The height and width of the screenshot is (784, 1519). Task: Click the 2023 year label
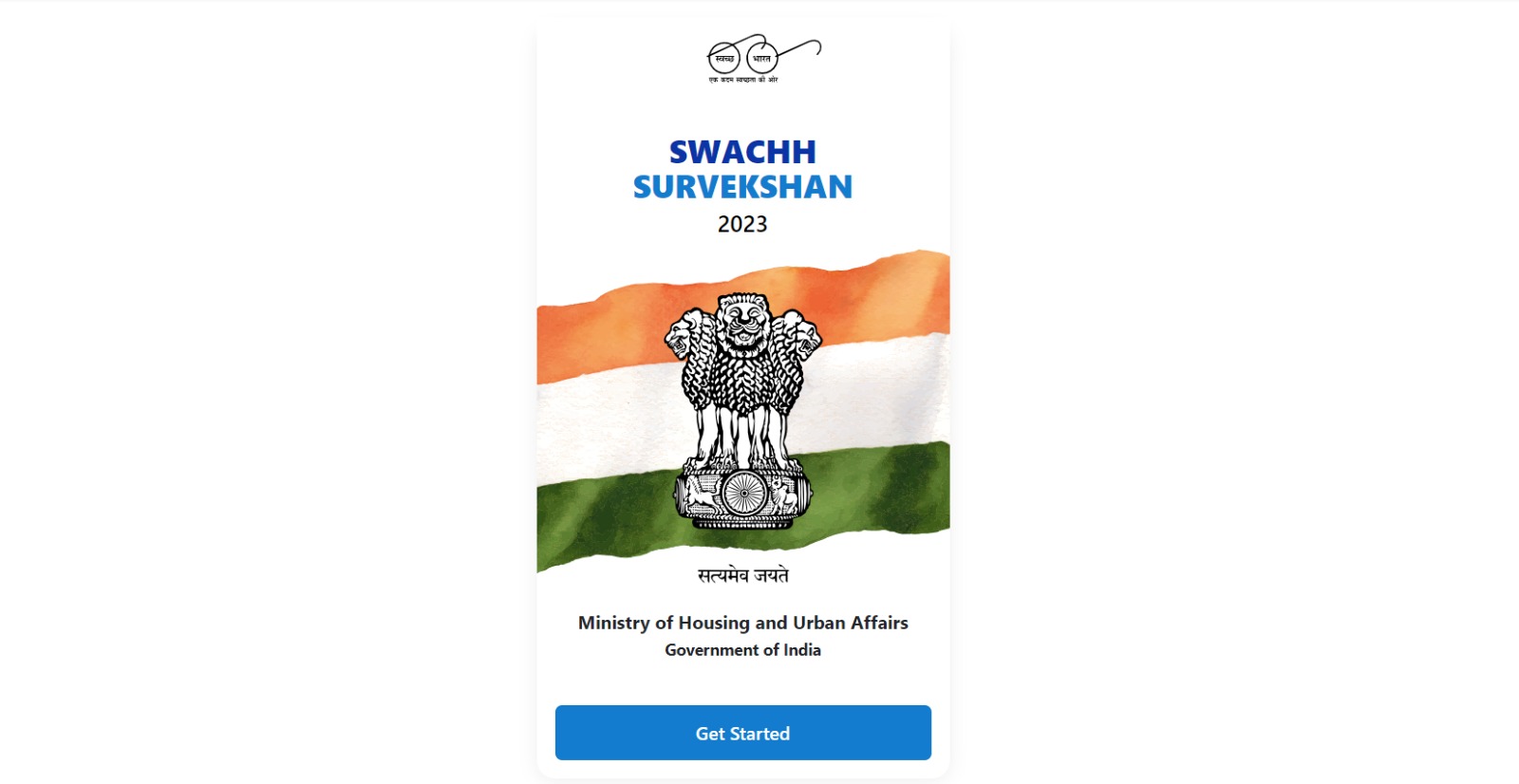click(742, 224)
